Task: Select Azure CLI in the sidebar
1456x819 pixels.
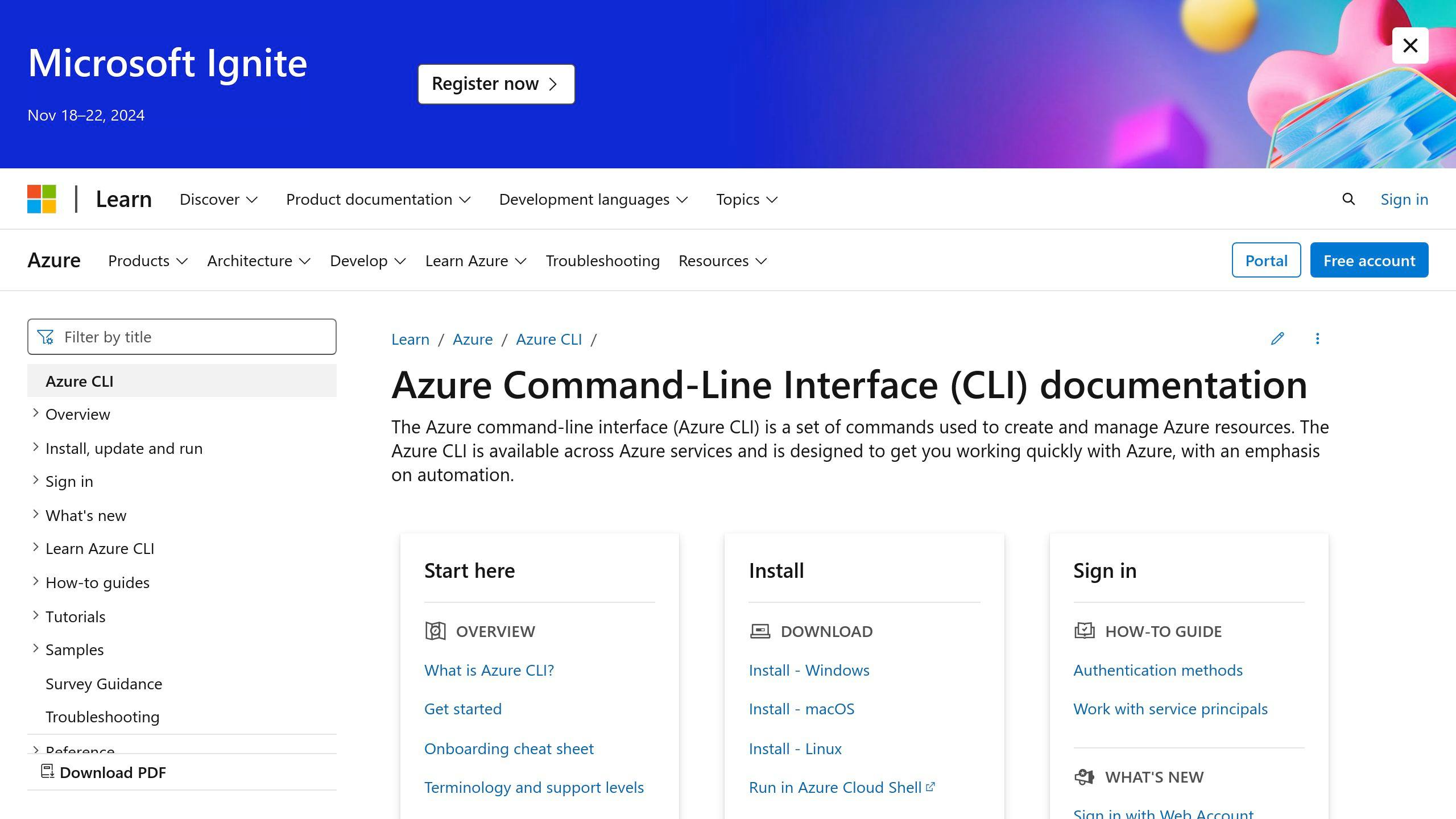Action: click(x=182, y=380)
